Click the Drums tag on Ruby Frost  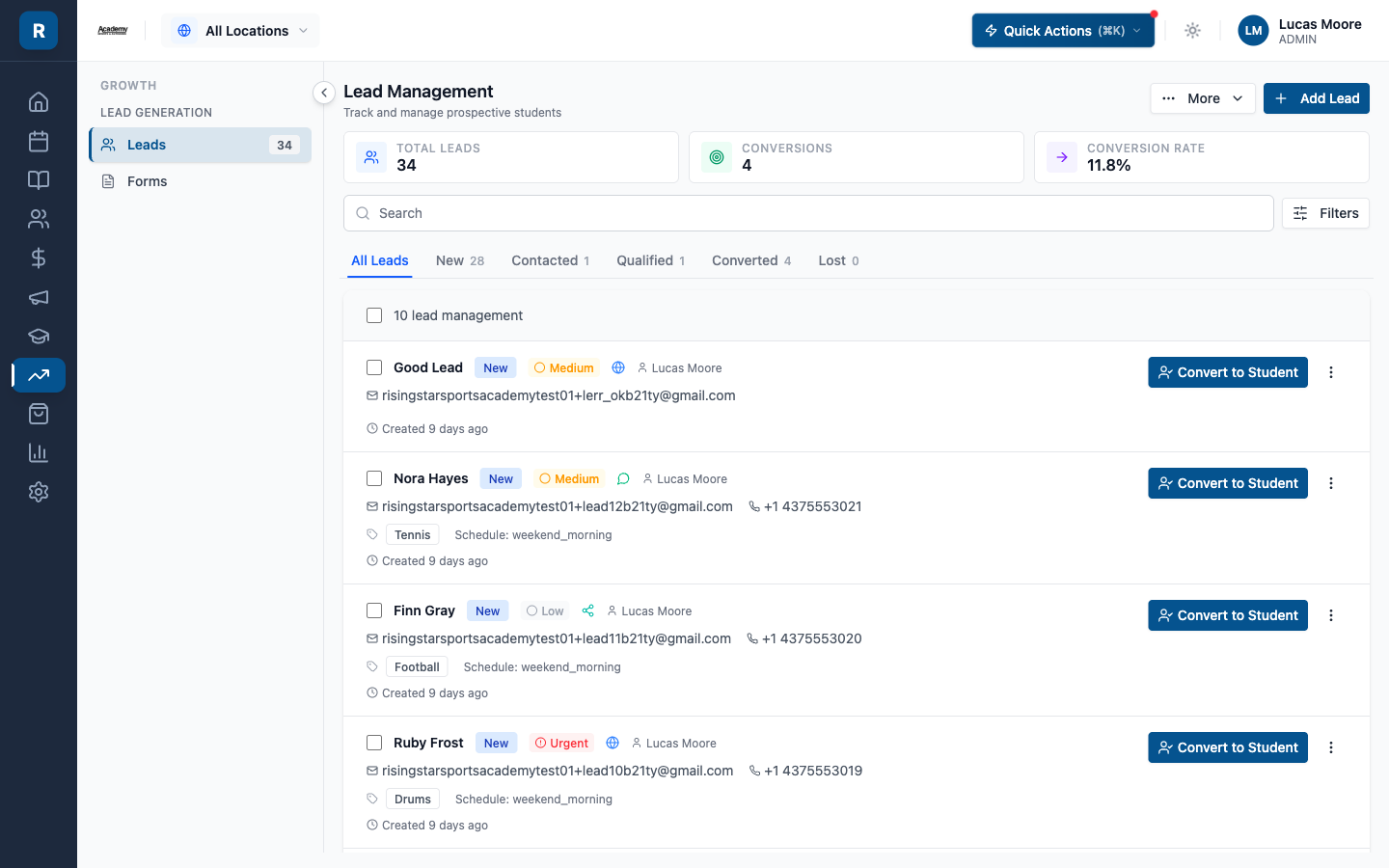tap(413, 799)
